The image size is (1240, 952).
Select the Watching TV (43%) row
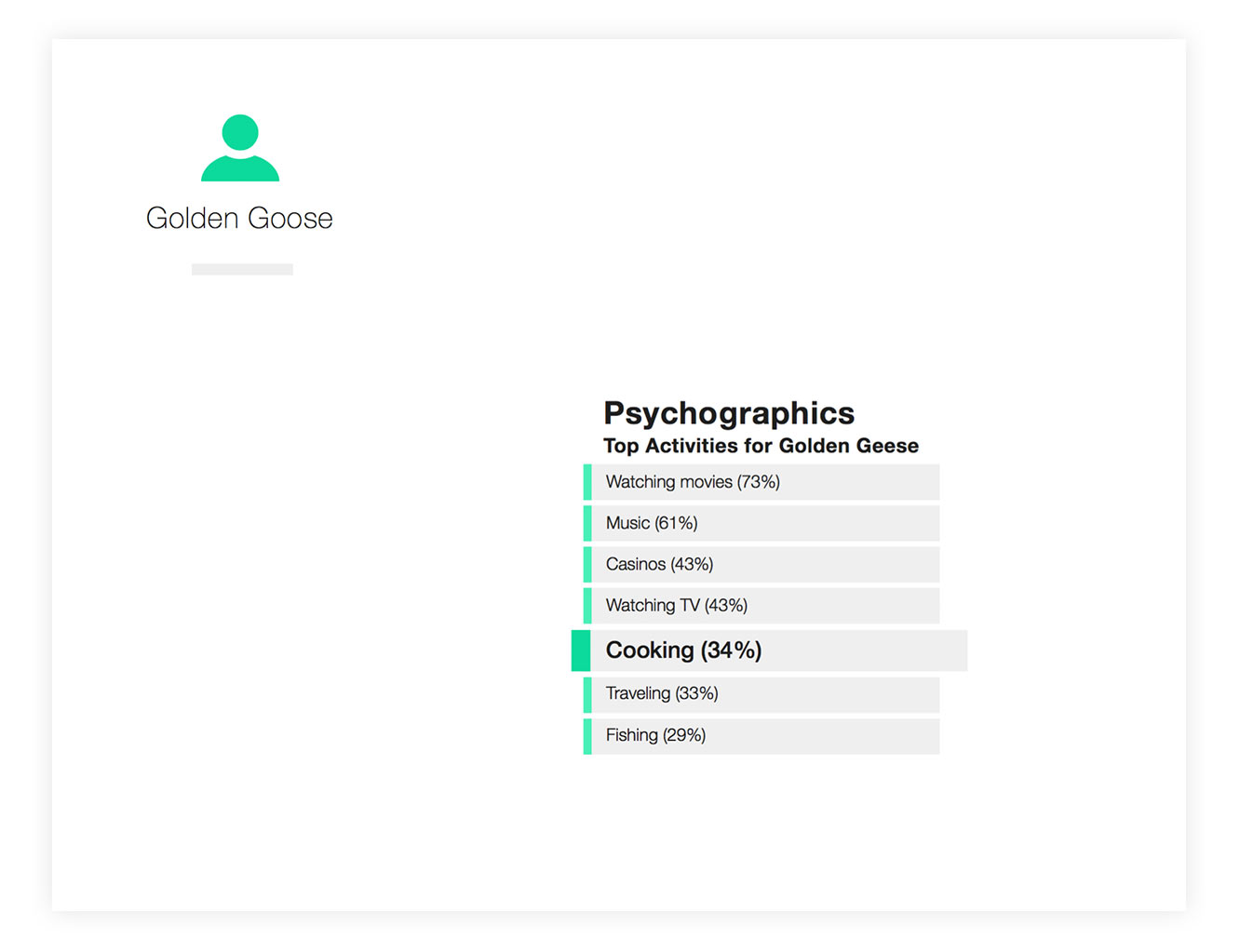762,605
